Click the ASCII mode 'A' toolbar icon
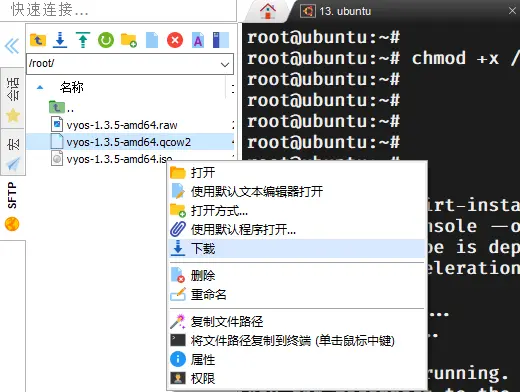The image size is (520, 392). 198,40
